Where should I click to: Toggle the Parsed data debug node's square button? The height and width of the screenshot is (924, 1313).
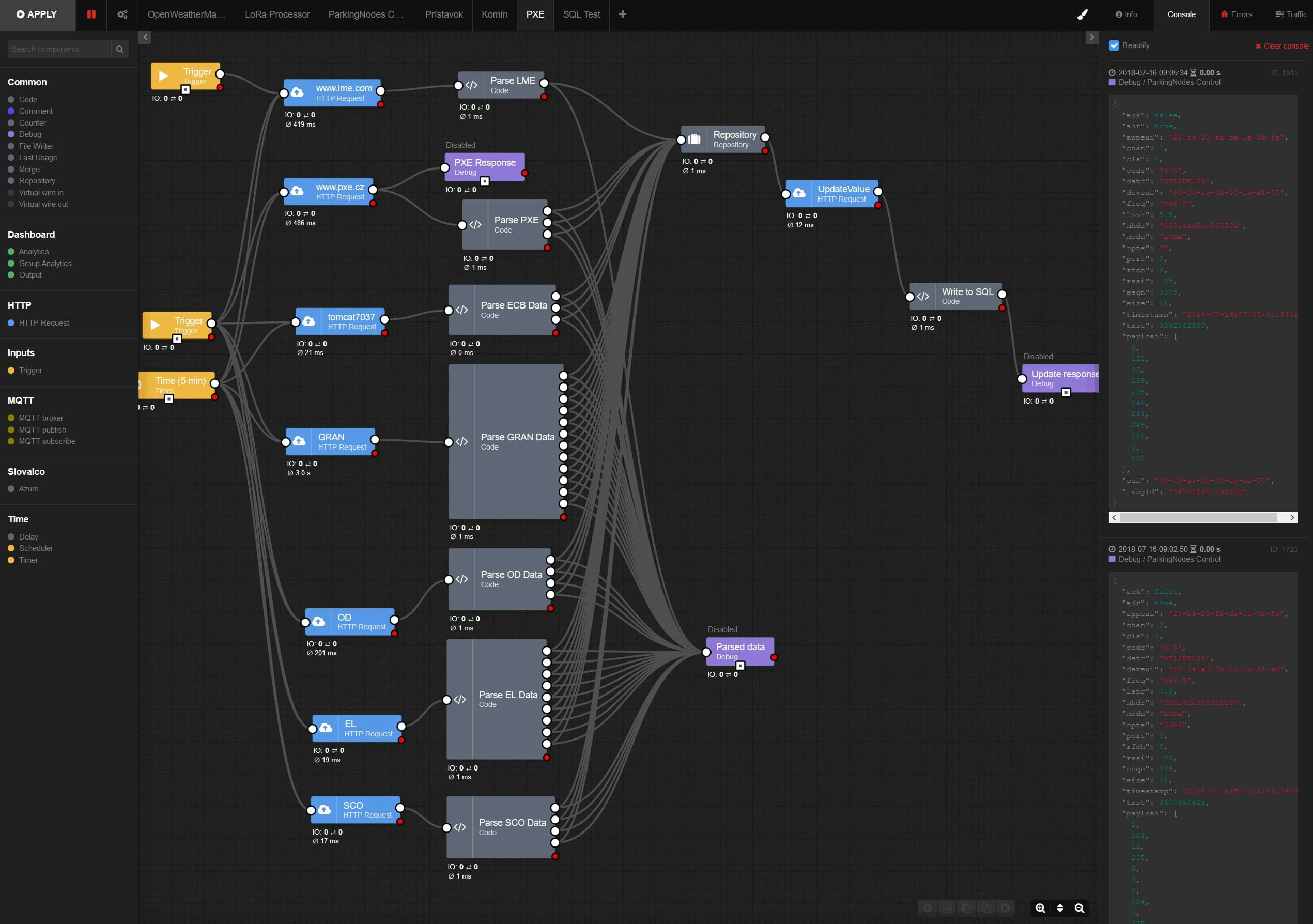[x=740, y=666]
